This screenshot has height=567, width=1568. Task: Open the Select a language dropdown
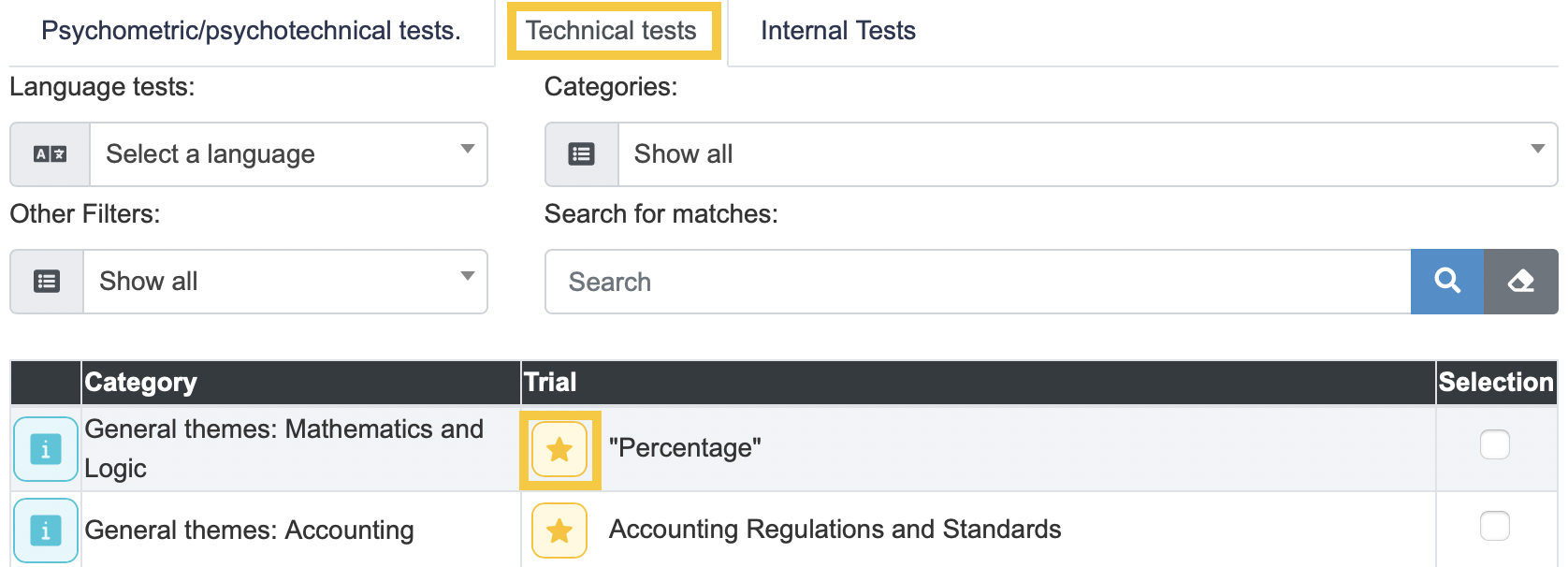[x=288, y=154]
